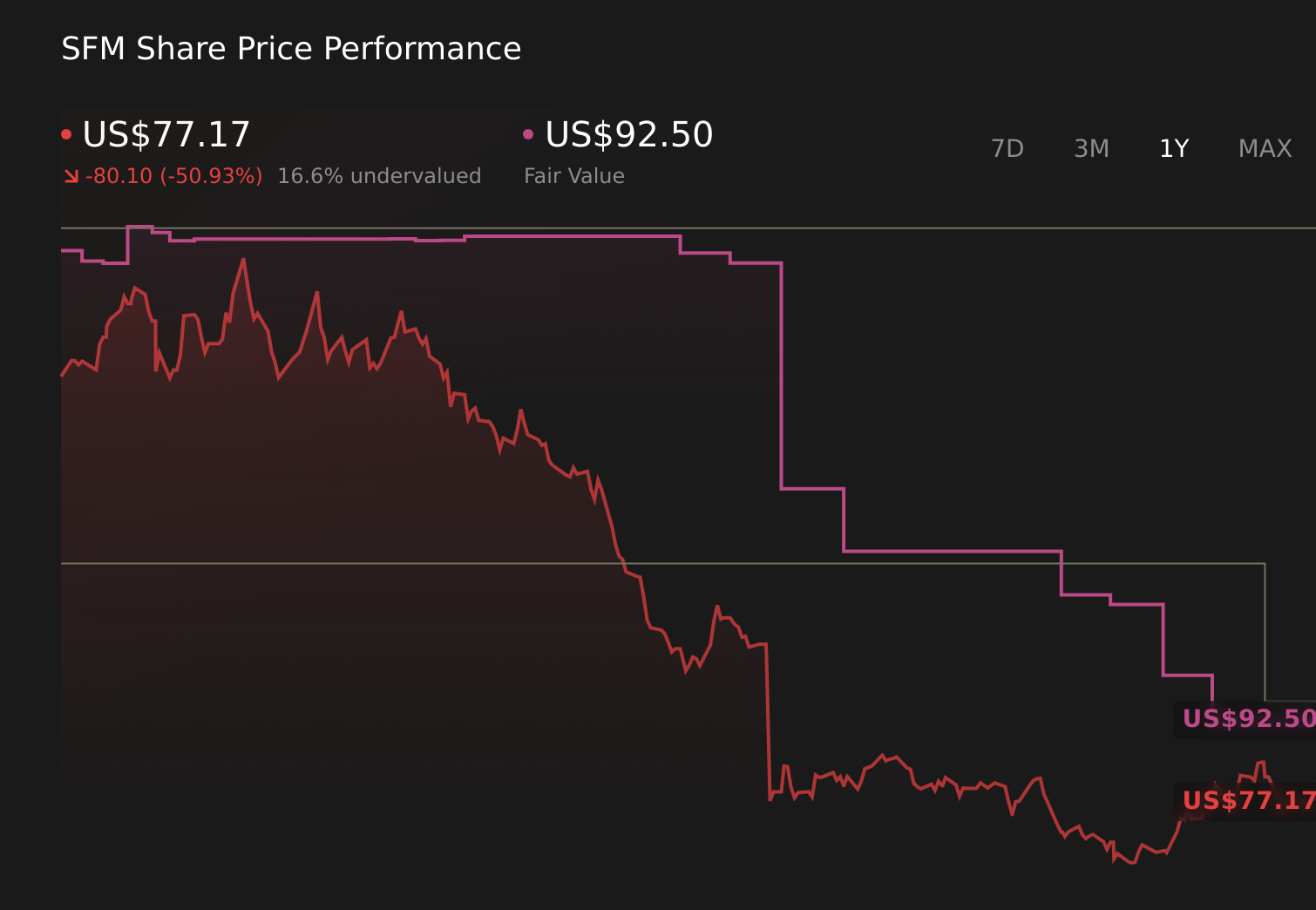Select the 7D time range tab

coord(1007,148)
